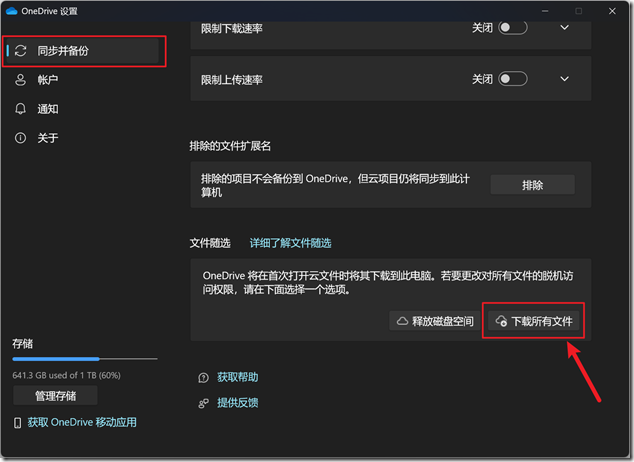Open the 详细了解文件随选 link
The width and height of the screenshot is (634, 462).
pos(290,243)
